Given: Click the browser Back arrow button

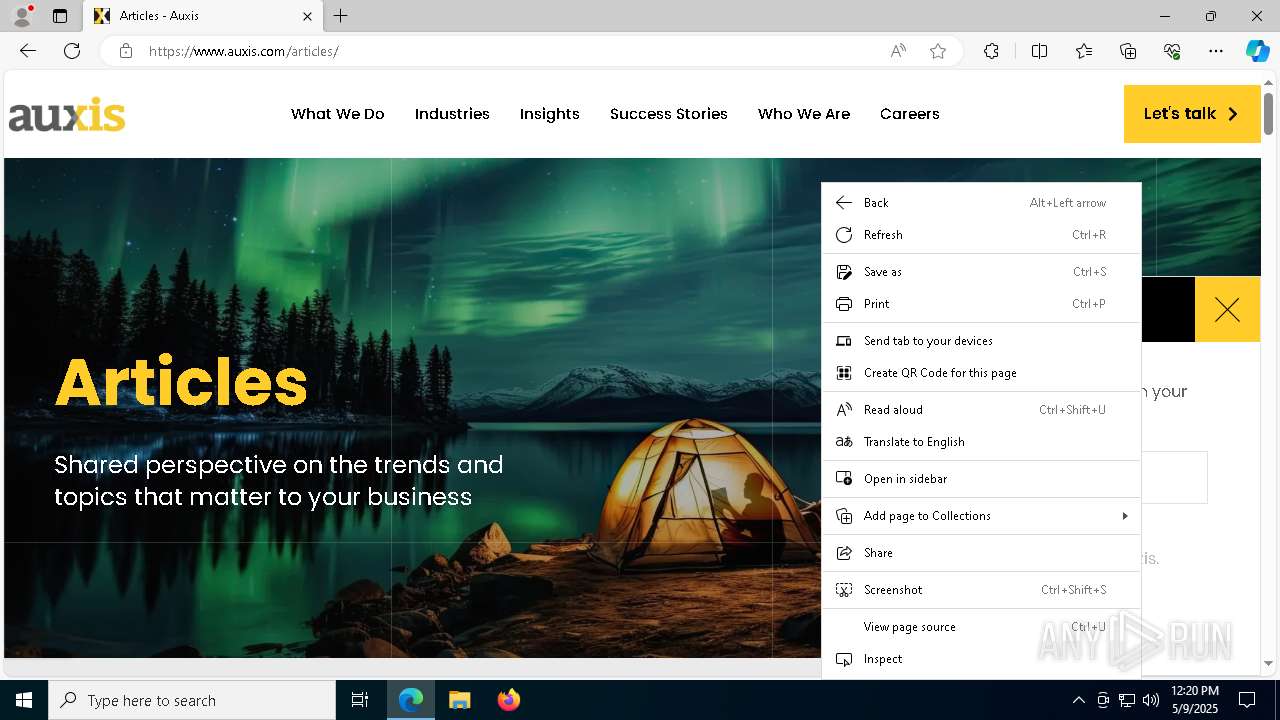Looking at the screenshot, I should (x=28, y=51).
